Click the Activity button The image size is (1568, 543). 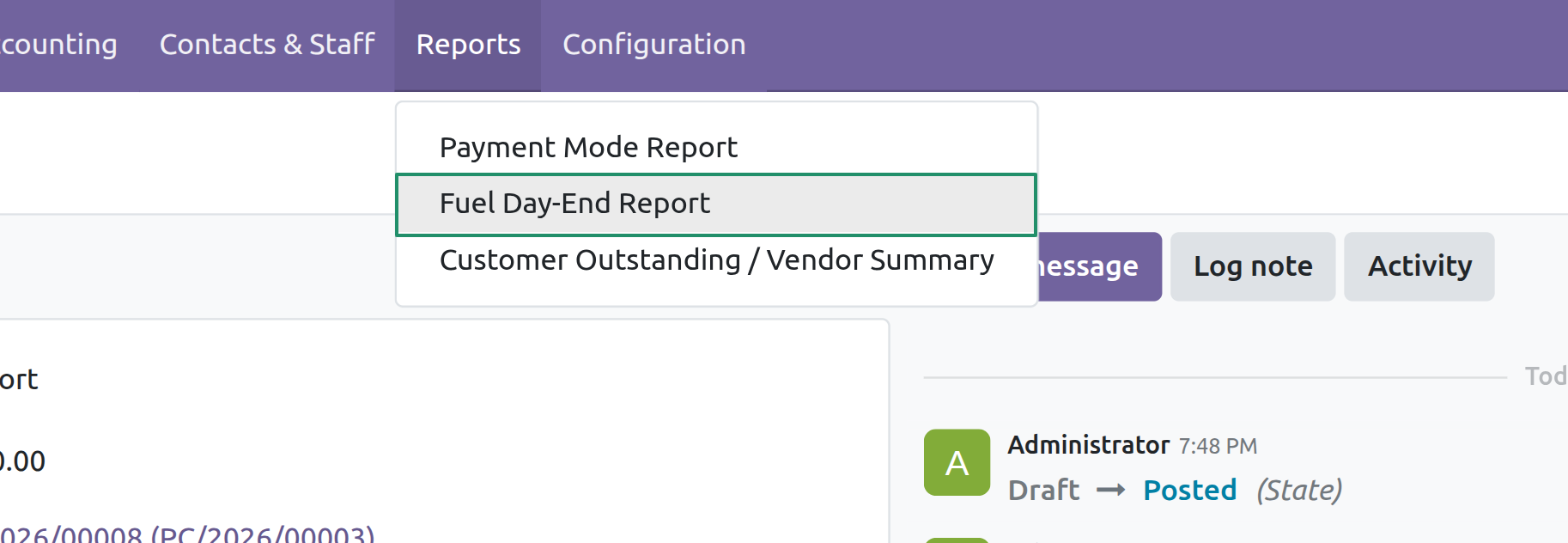(x=1419, y=266)
